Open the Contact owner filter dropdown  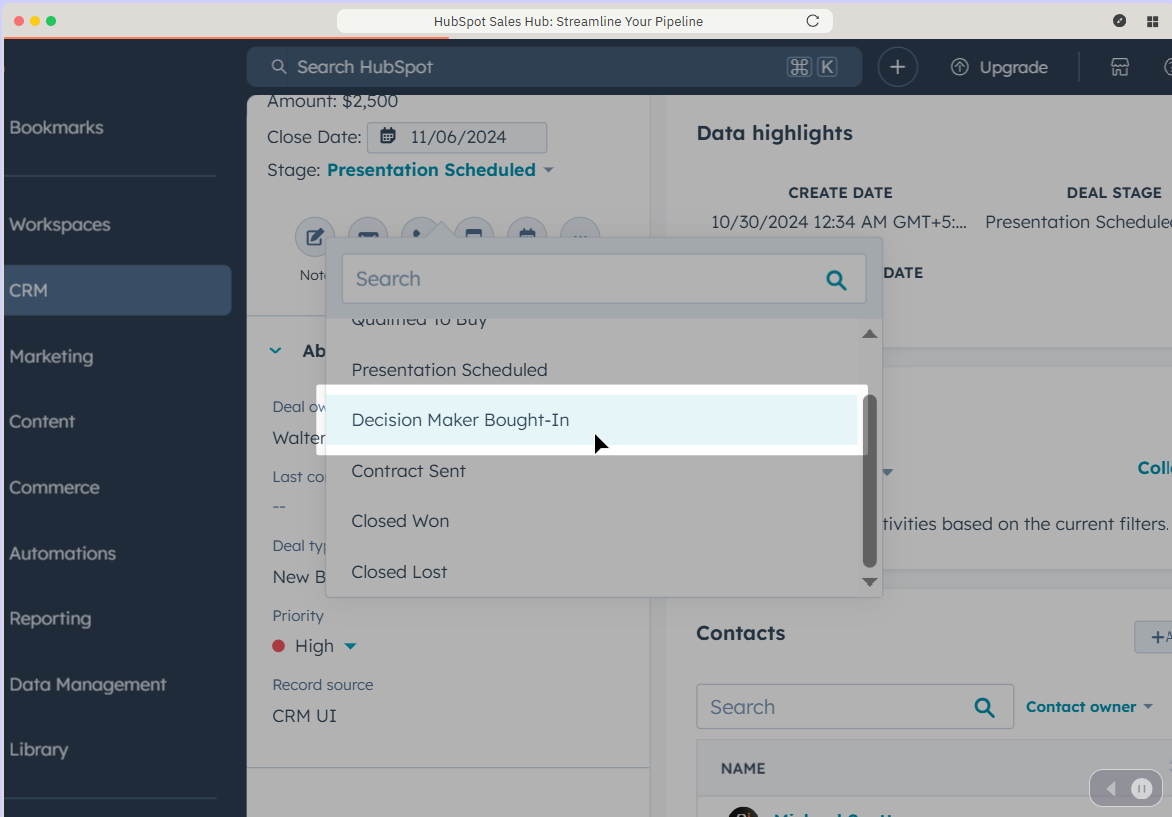[1089, 706]
